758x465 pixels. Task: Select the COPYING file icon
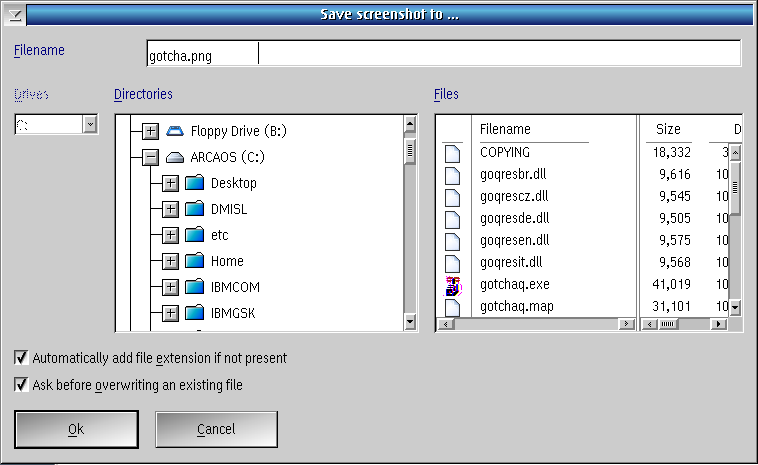click(452, 153)
